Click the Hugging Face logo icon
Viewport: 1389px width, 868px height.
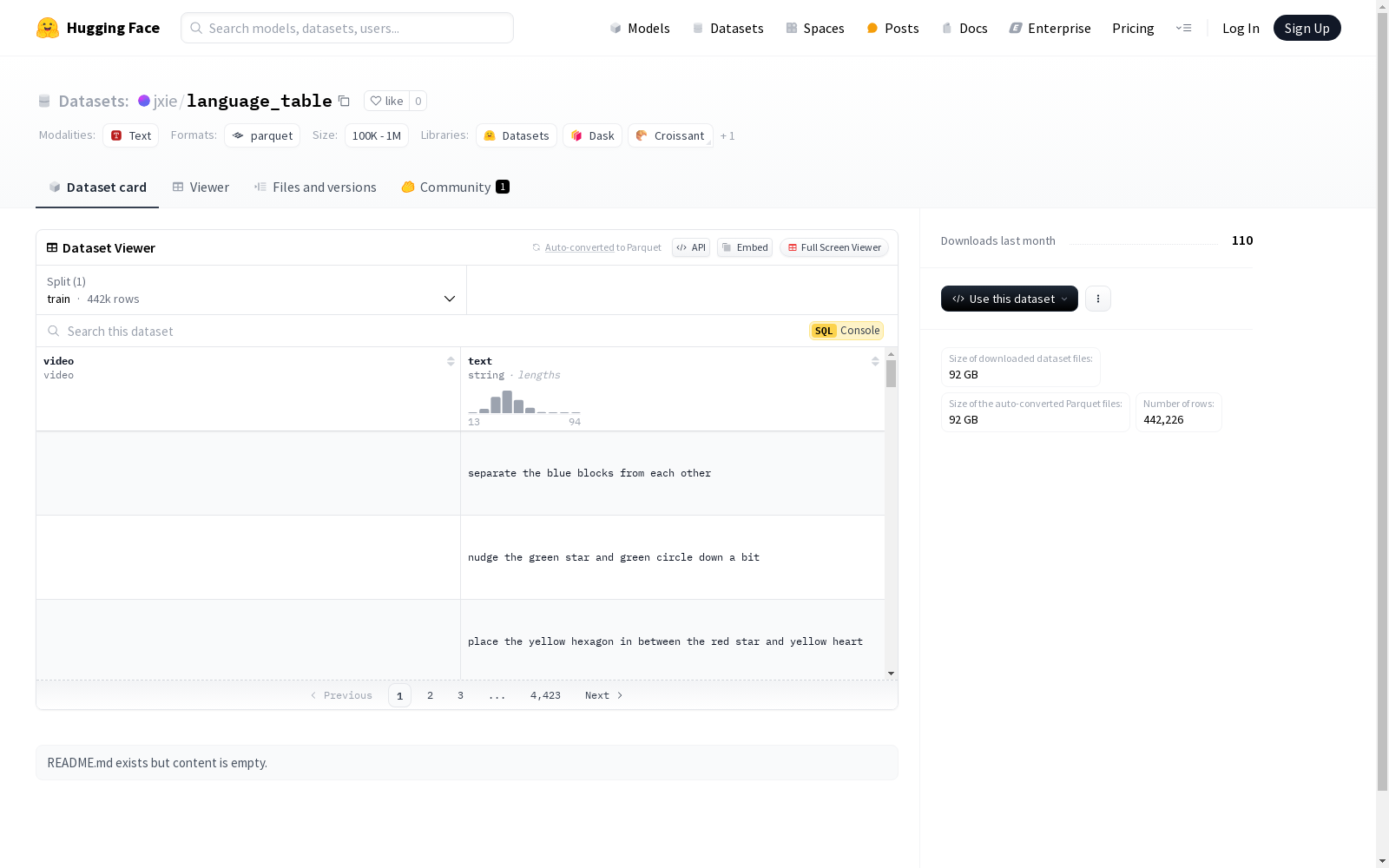coord(48,28)
